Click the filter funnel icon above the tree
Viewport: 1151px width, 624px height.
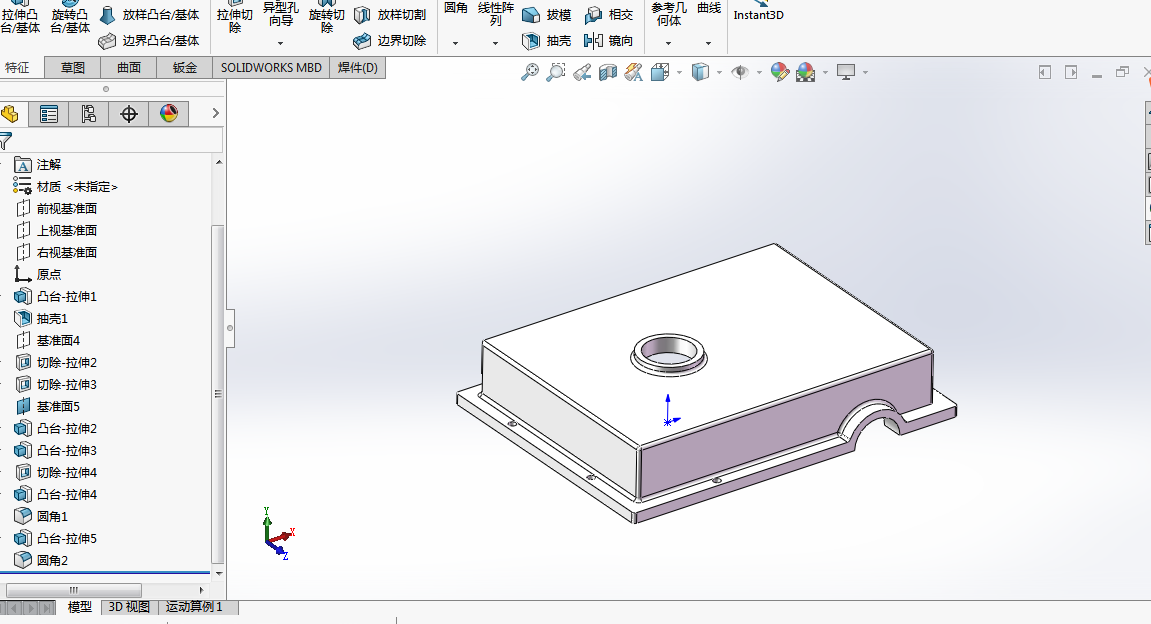[x=6, y=140]
